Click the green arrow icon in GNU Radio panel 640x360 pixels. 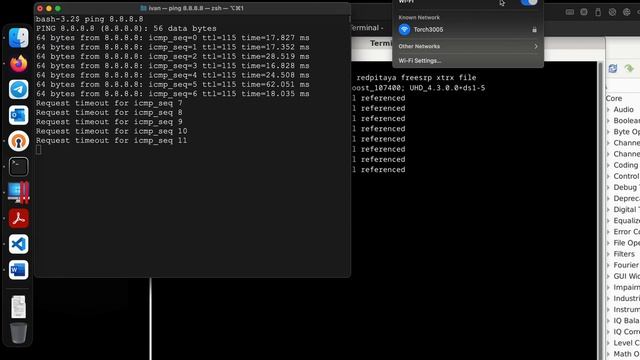point(629,69)
